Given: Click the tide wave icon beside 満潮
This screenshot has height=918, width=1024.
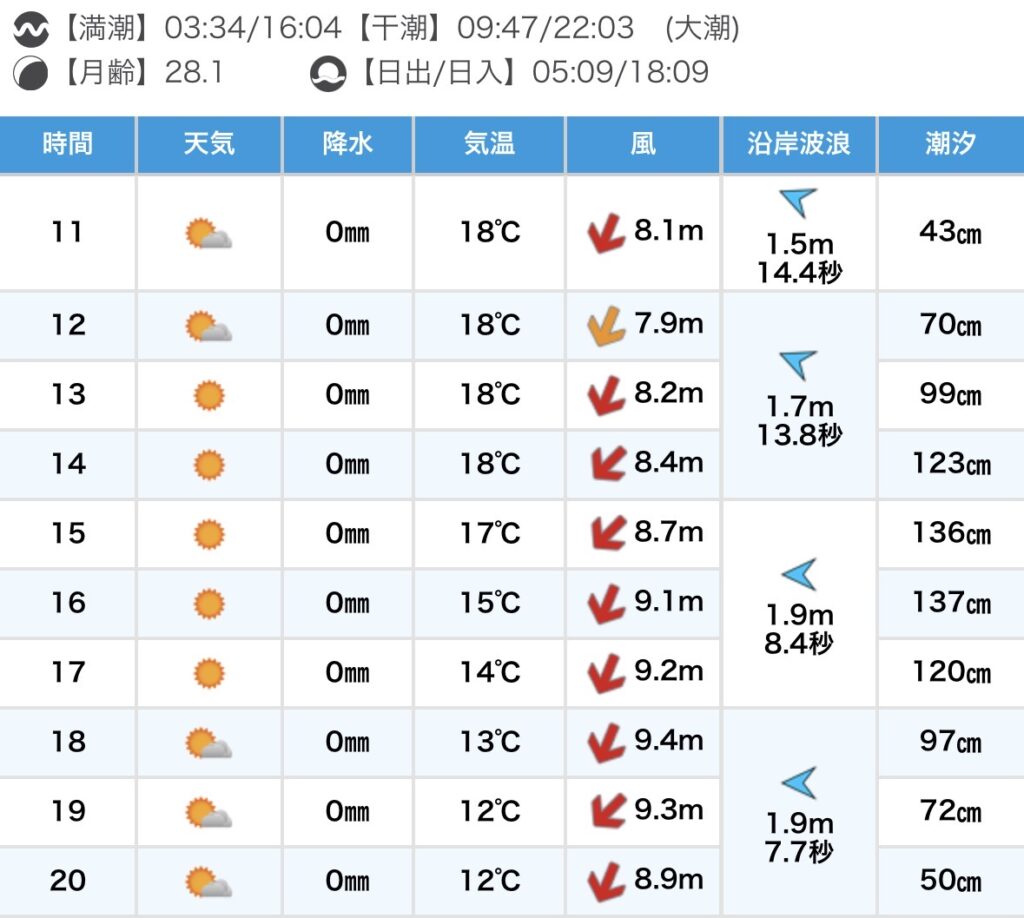Looking at the screenshot, I should (x=29, y=29).
